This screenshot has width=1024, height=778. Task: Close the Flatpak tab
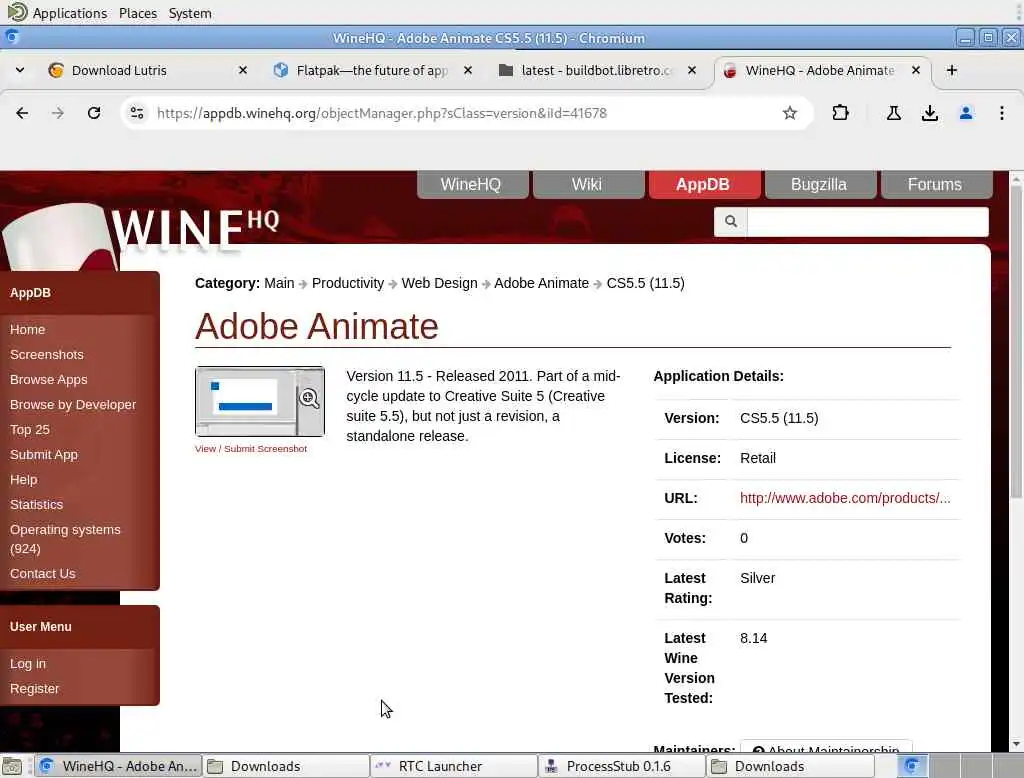click(468, 70)
